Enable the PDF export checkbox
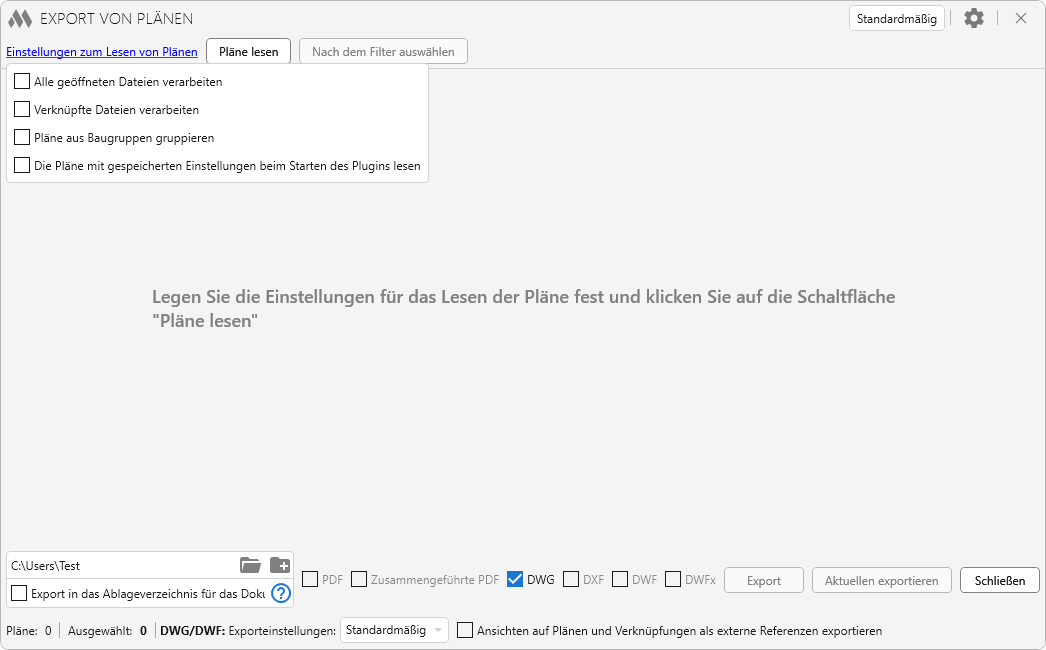Image resolution: width=1046 pixels, height=650 pixels. tap(310, 579)
